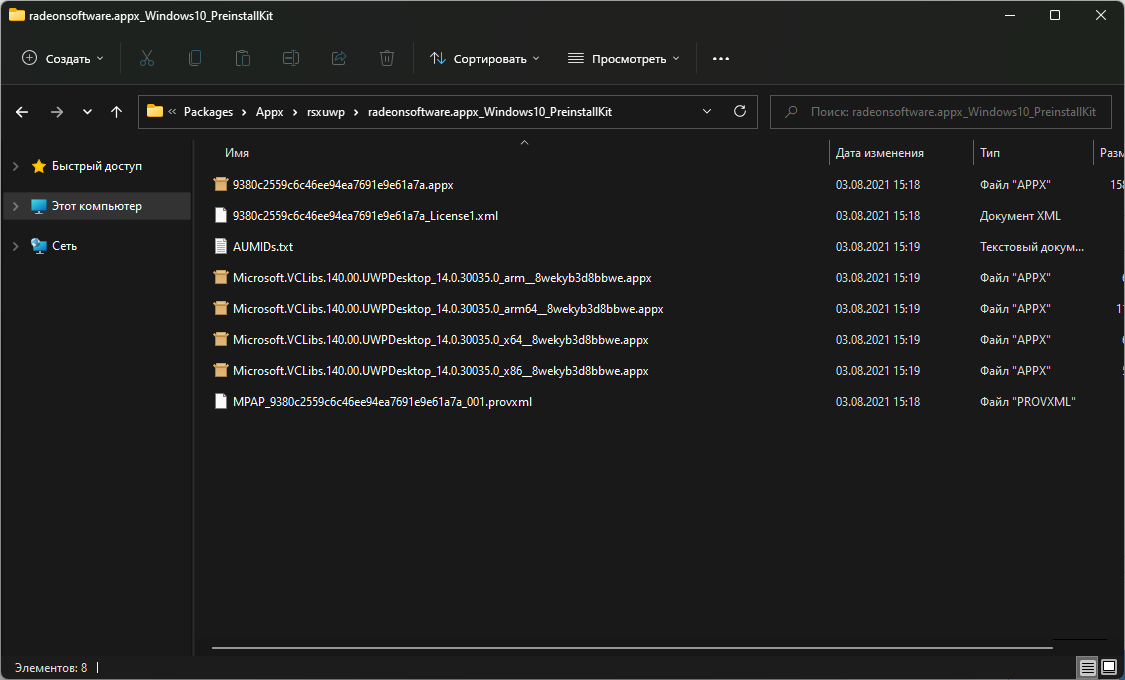Go back with the left arrow
This screenshot has height=680, width=1125.
[22, 112]
